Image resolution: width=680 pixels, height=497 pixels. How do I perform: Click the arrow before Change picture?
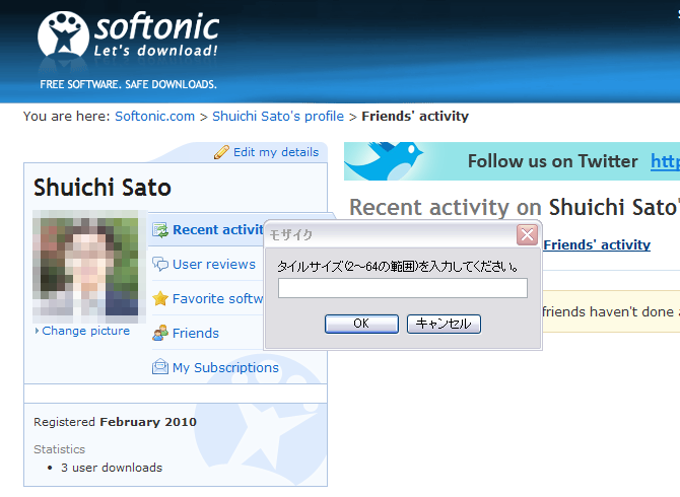[37, 331]
